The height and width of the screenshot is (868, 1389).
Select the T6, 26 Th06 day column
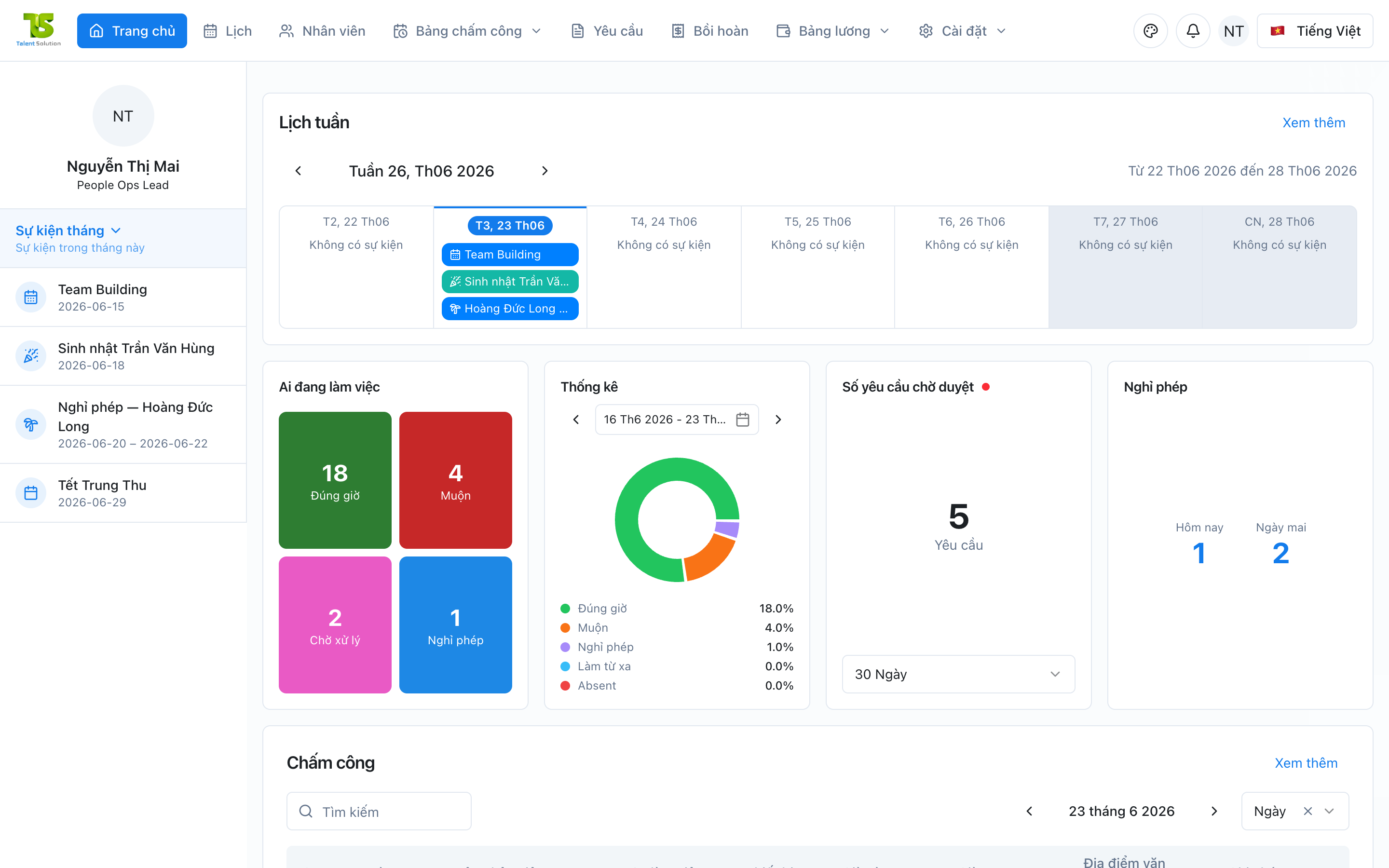click(x=971, y=267)
